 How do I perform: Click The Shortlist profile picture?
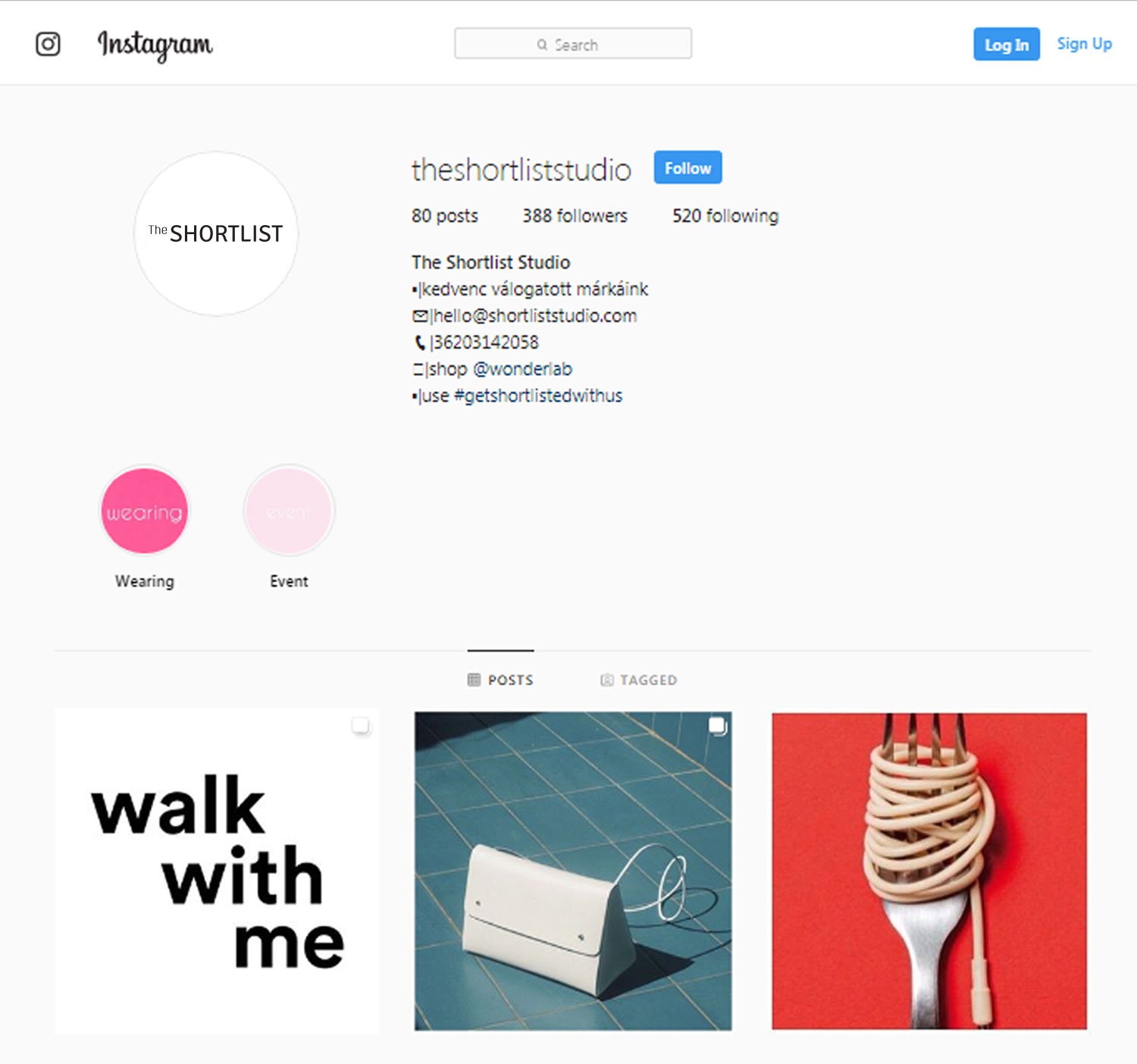click(x=216, y=233)
